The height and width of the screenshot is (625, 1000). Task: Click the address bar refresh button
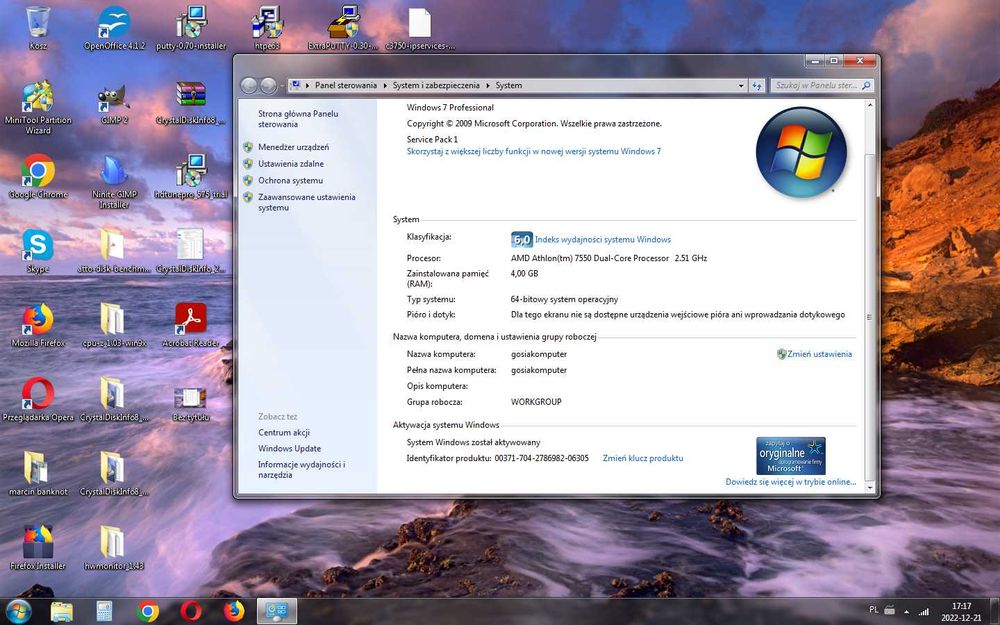757,86
